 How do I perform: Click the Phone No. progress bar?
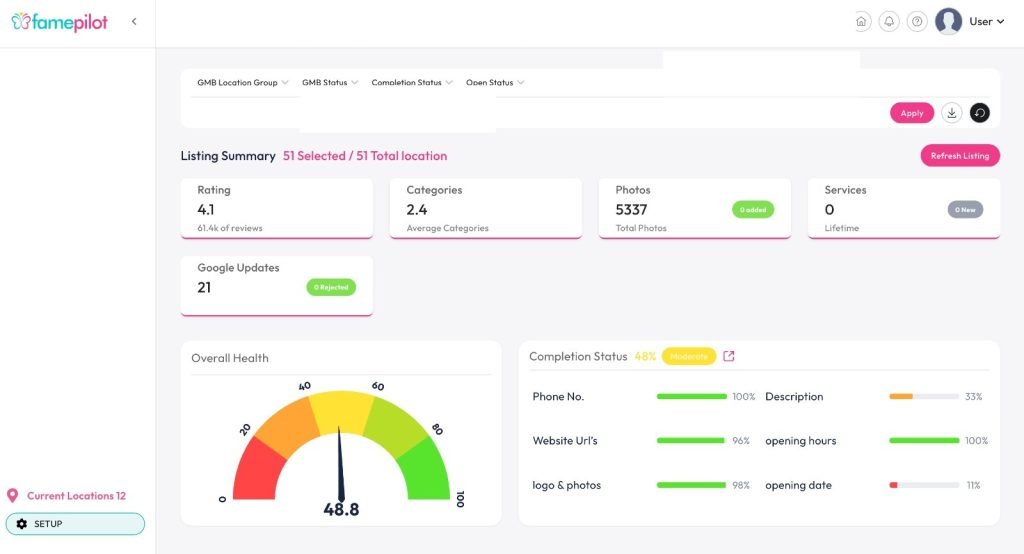pyautogui.click(x=692, y=397)
